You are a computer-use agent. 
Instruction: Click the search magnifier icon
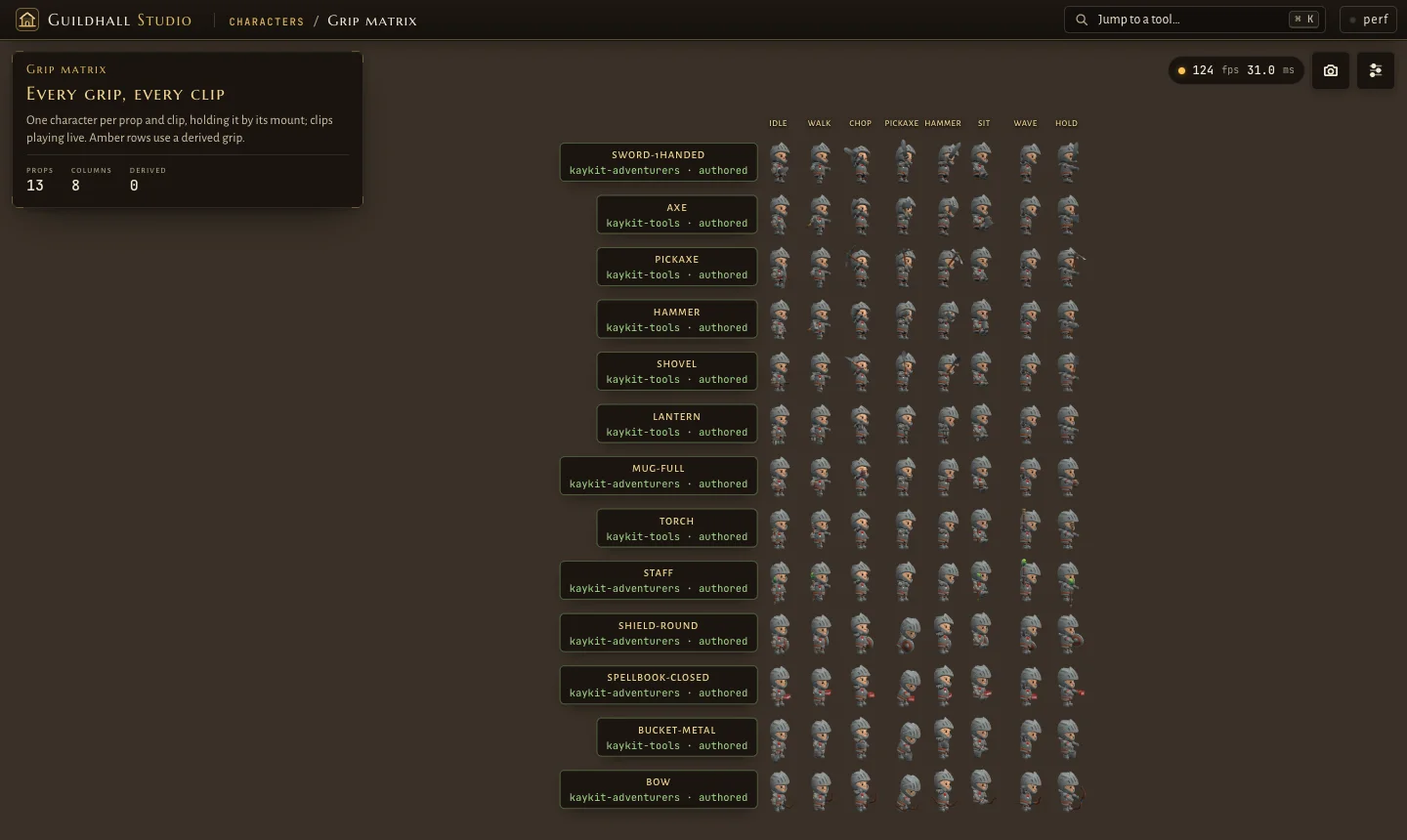pos(1082,20)
